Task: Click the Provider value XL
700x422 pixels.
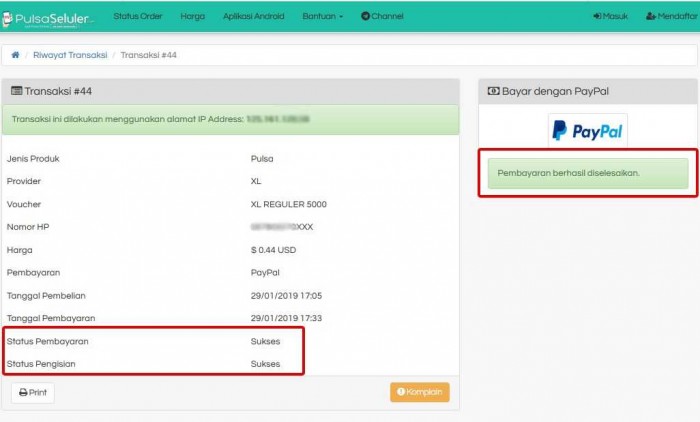Action: (x=256, y=181)
